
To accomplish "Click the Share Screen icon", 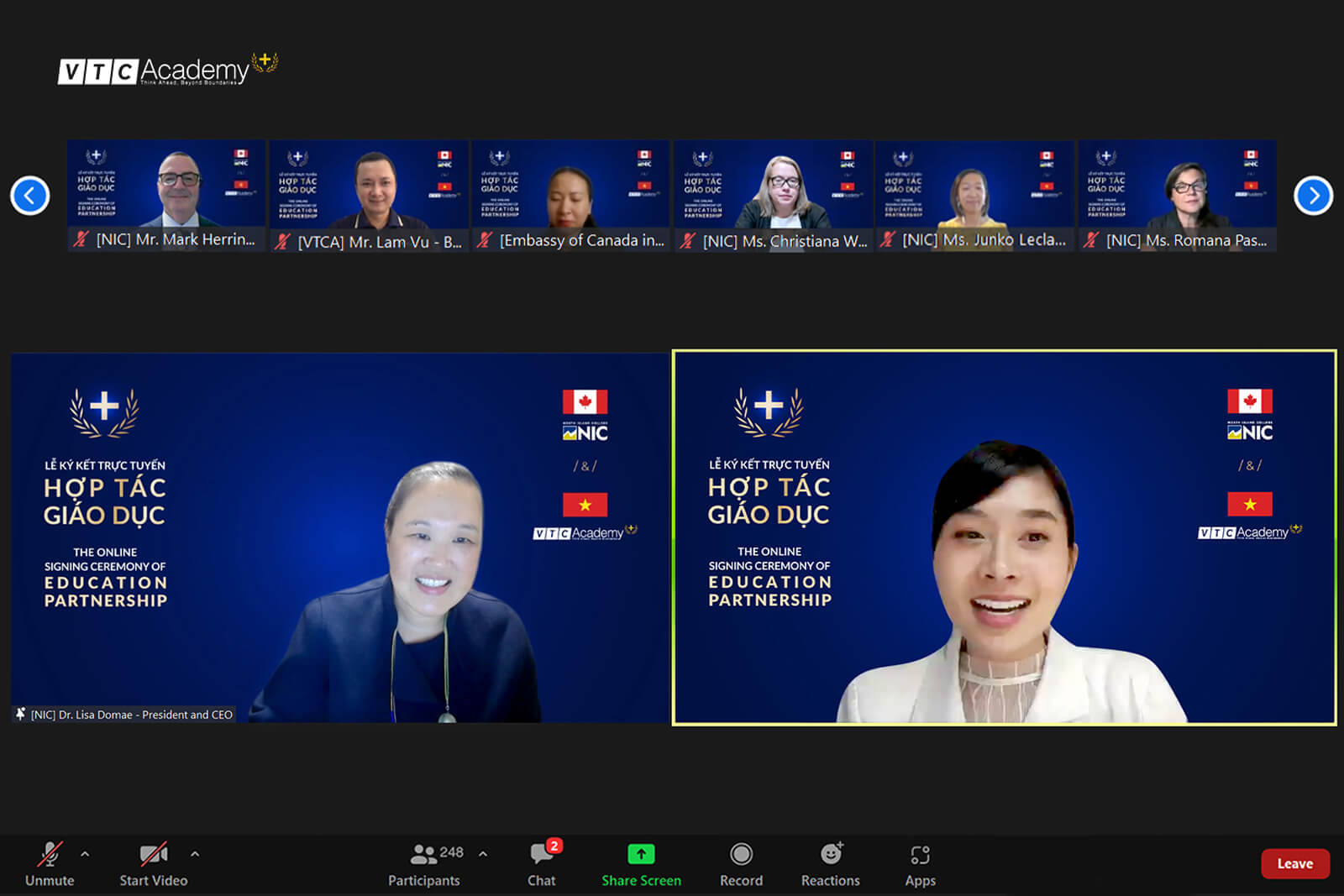I will coord(641,855).
